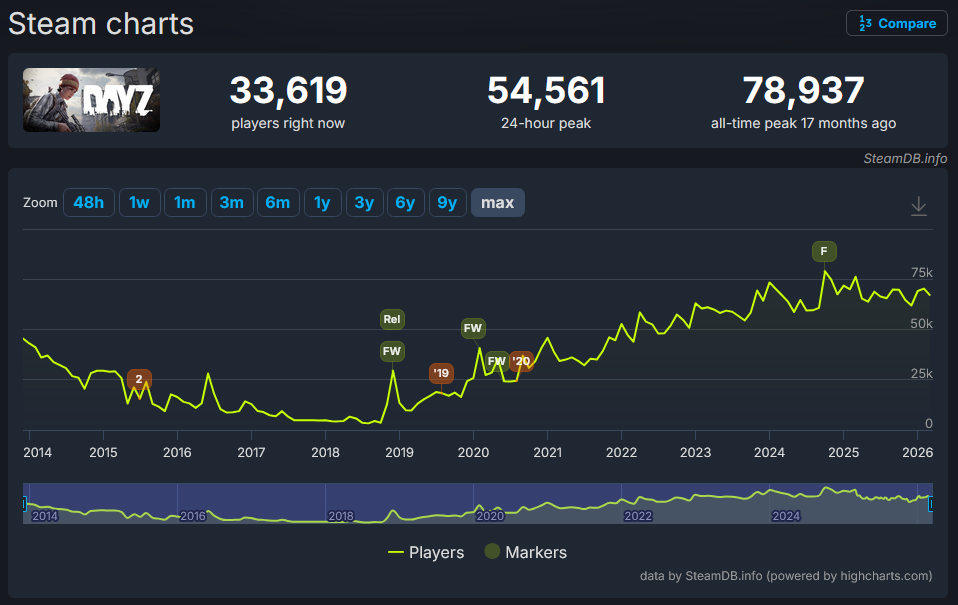Viewport: 958px width, 605px height.
Task: Click the Steam charts heading
Action: pyautogui.click(x=101, y=24)
